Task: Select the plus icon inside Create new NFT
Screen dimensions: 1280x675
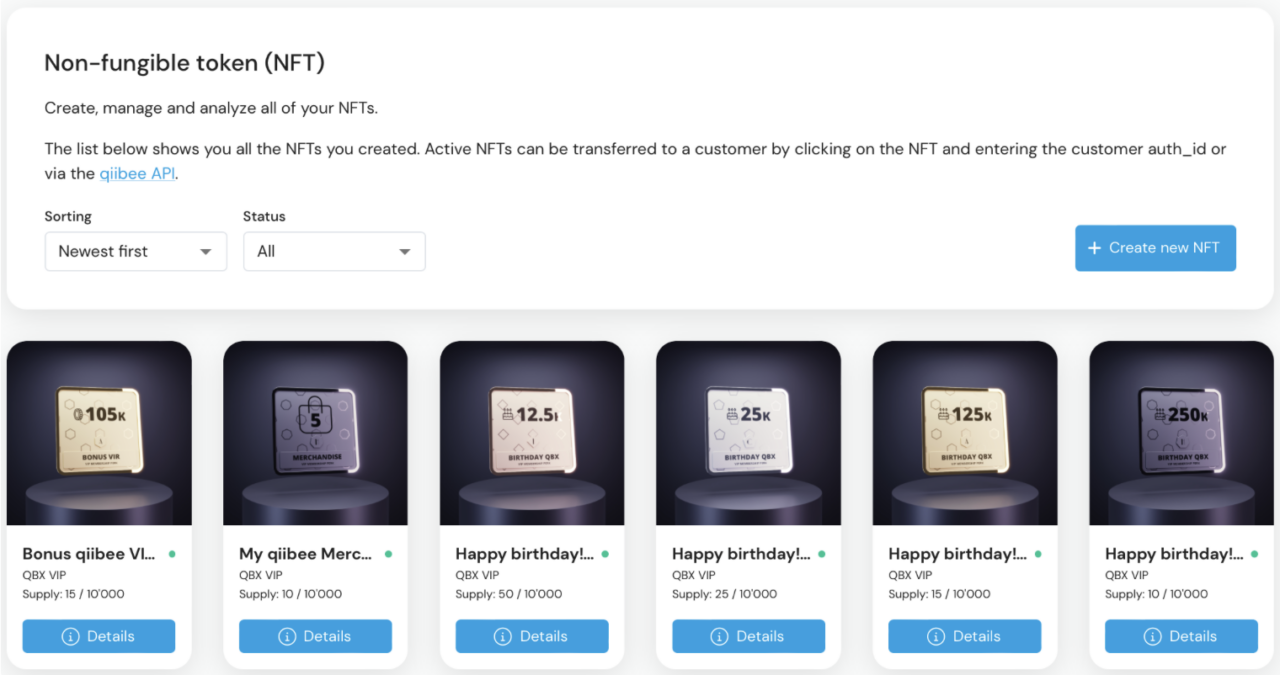Action: (1096, 248)
